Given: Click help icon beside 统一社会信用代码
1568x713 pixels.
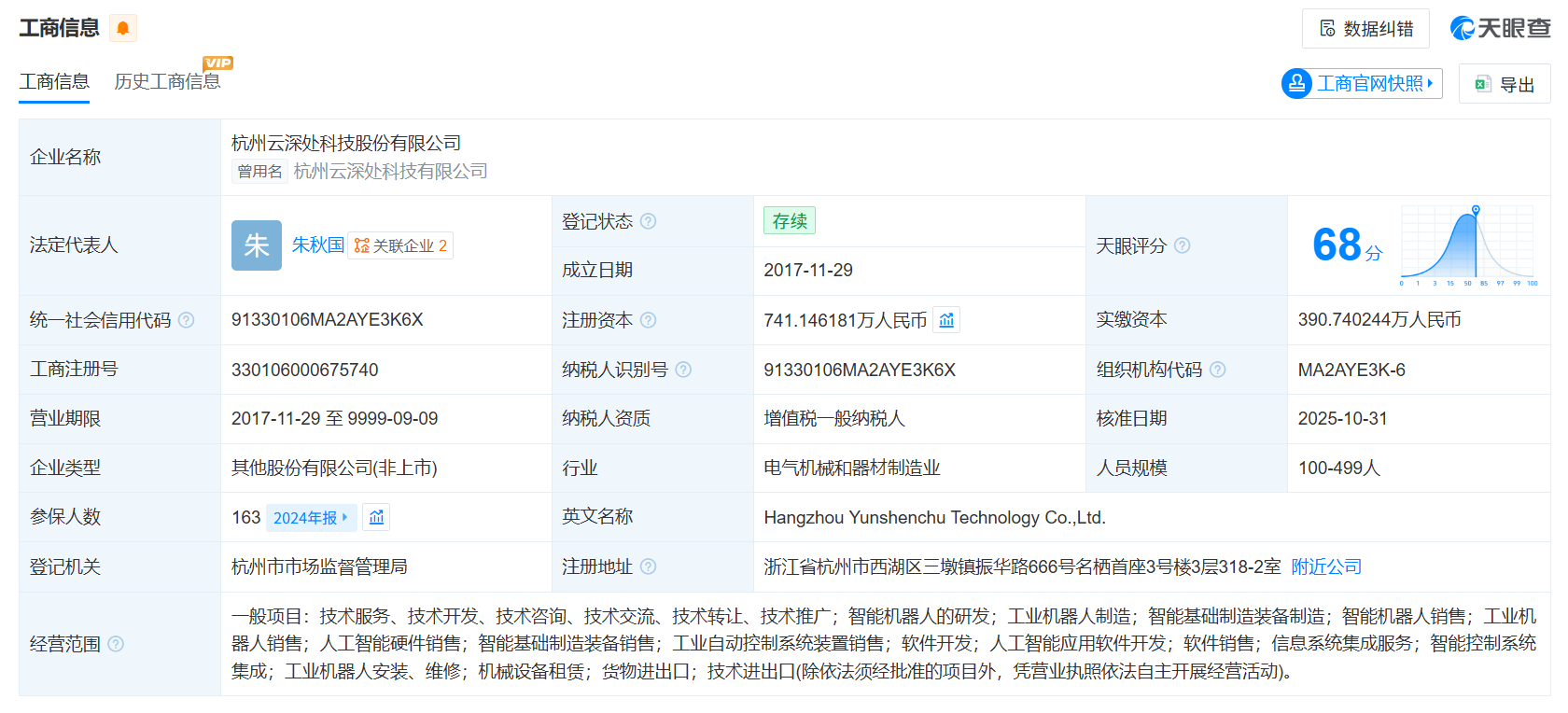Looking at the screenshot, I should [x=187, y=320].
